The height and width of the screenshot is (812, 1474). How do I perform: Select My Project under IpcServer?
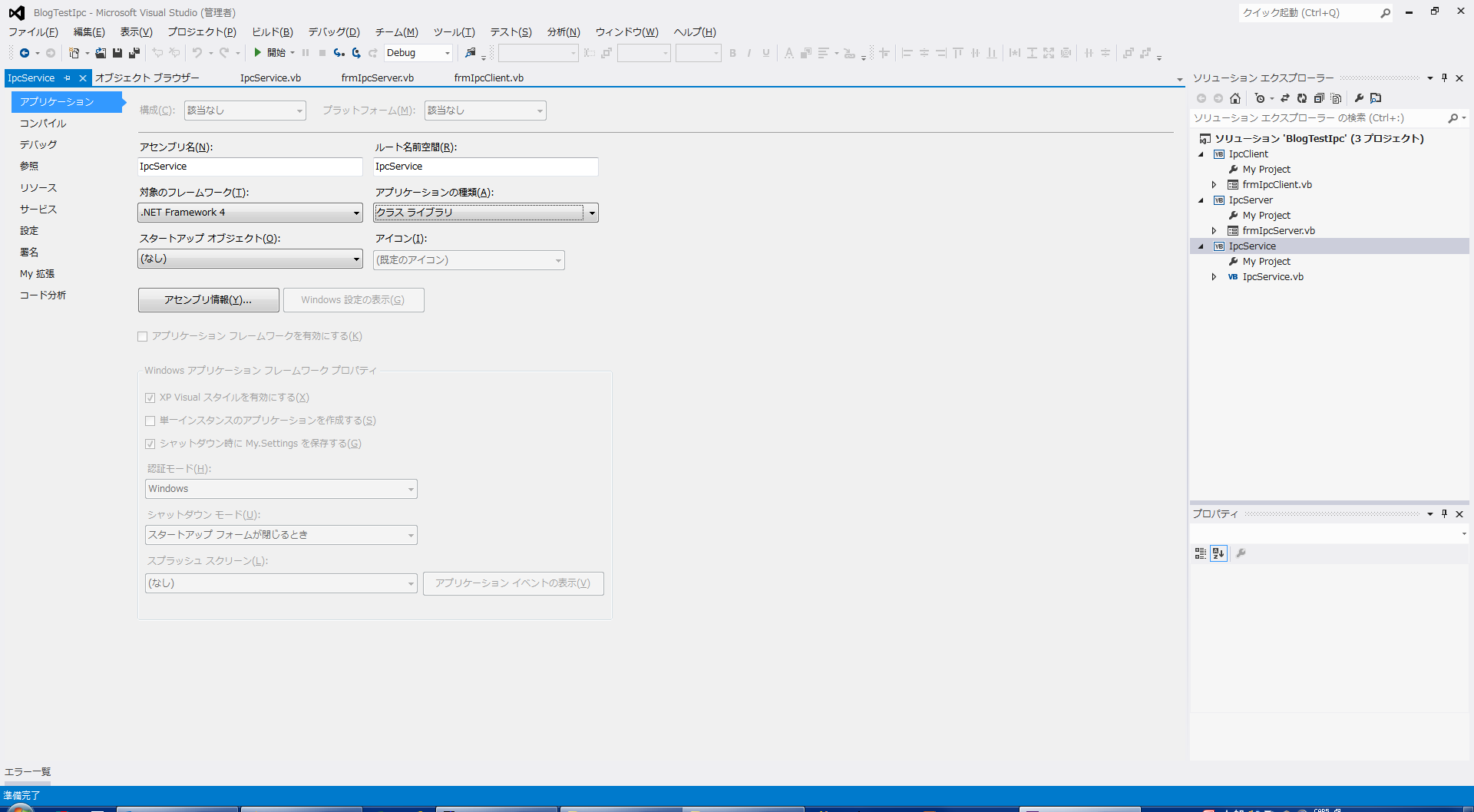(x=1266, y=216)
